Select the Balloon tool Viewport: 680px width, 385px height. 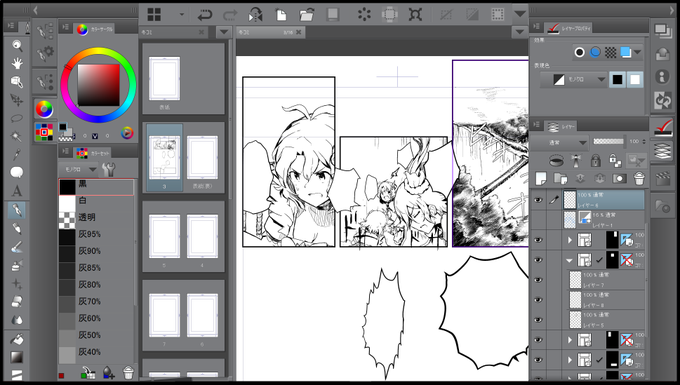pyautogui.click(x=17, y=173)
